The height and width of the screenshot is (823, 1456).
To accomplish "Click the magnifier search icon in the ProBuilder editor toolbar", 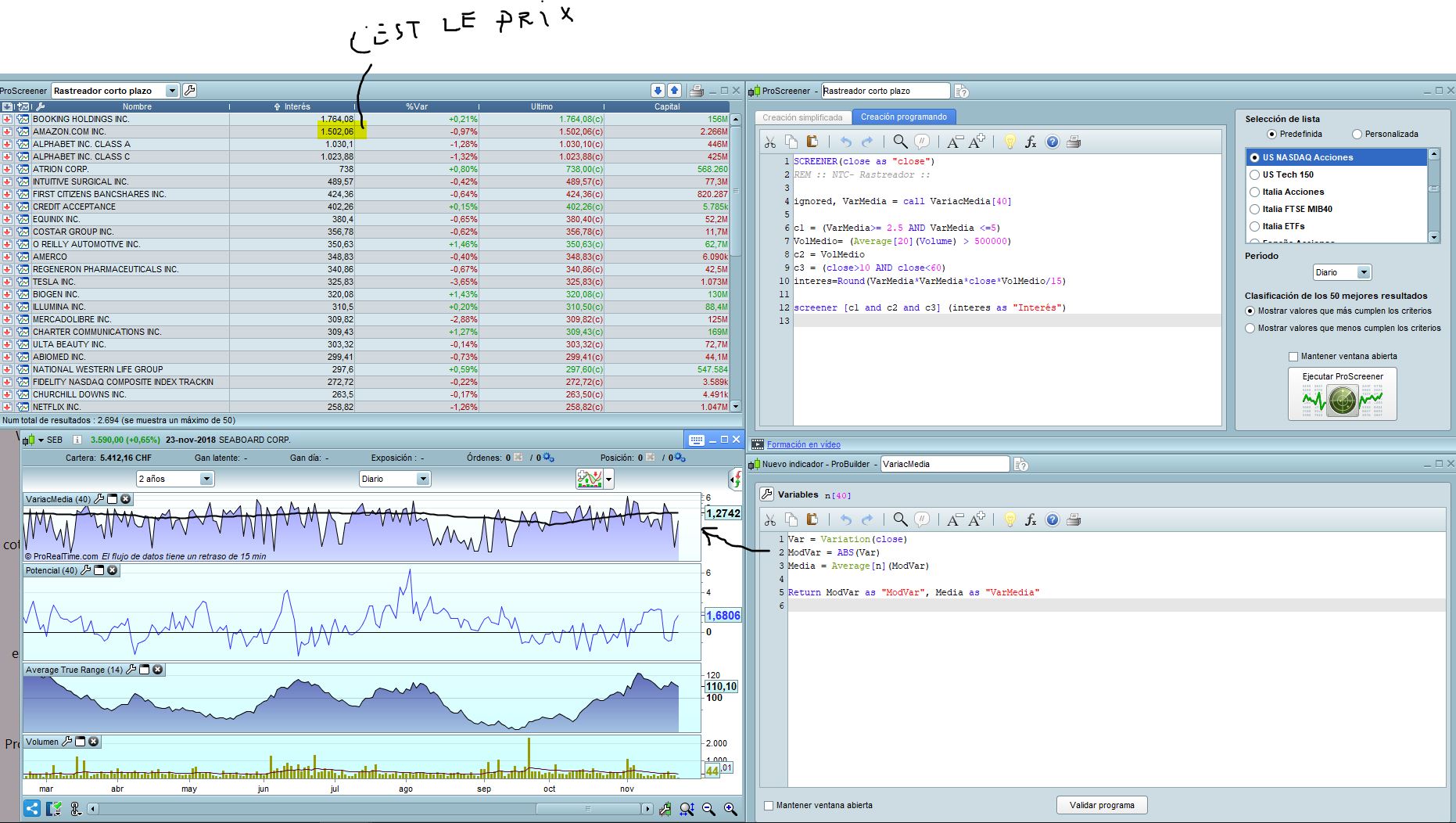I will tap(900, 519).
